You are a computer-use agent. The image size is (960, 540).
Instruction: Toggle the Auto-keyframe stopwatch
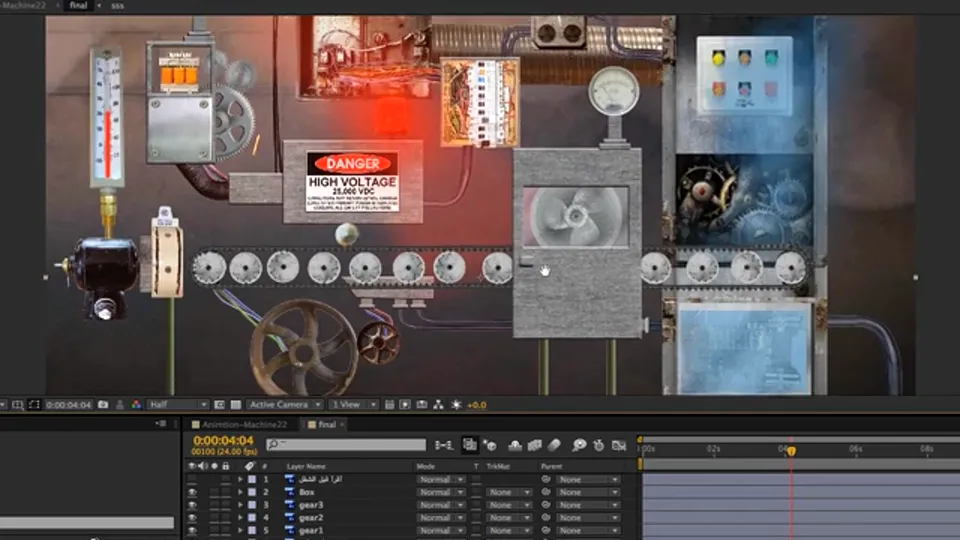(x=599, y=445)
